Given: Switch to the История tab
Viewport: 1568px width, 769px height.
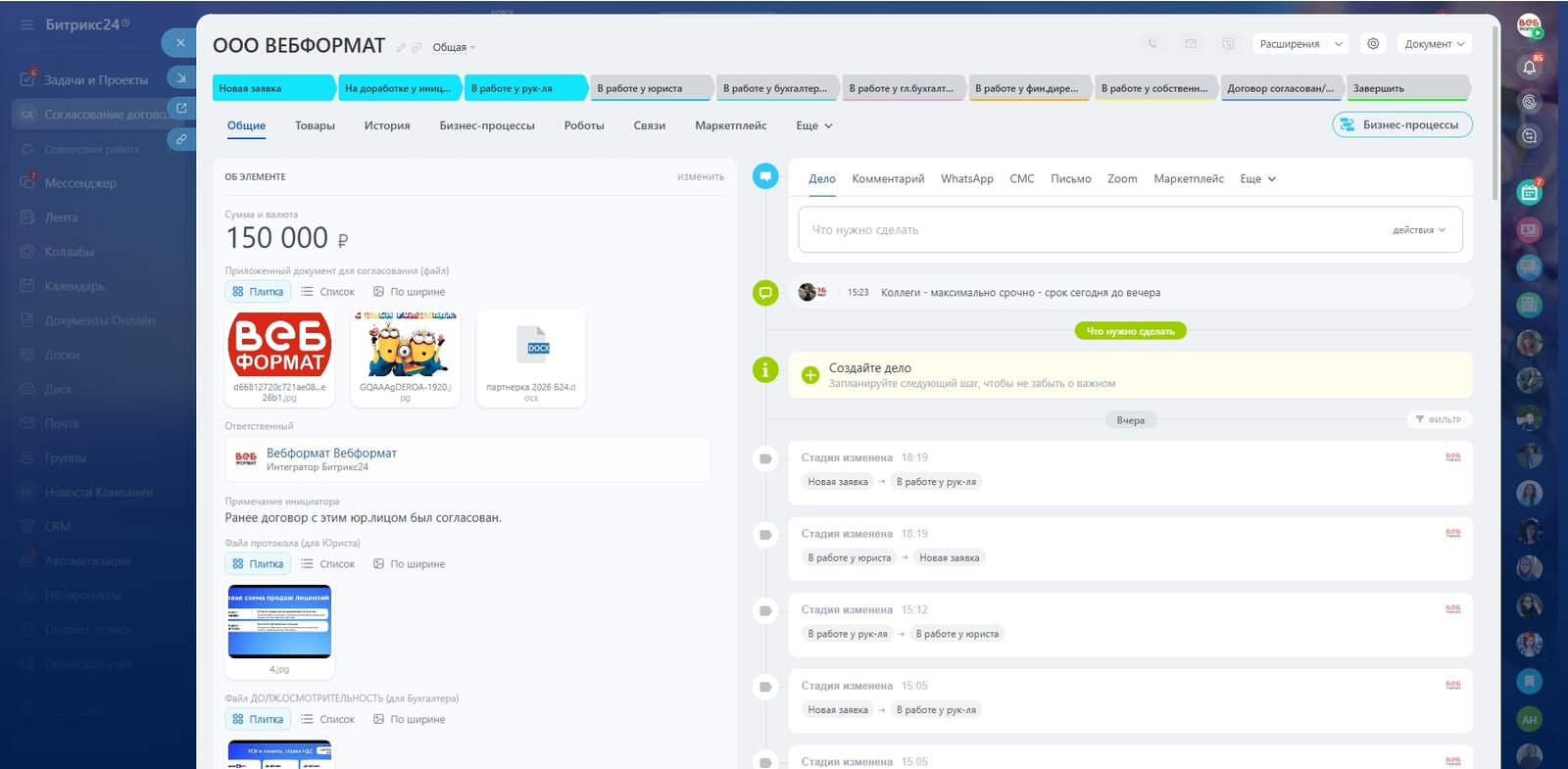Looking at the screenshot, I should (x=387, y=125).
